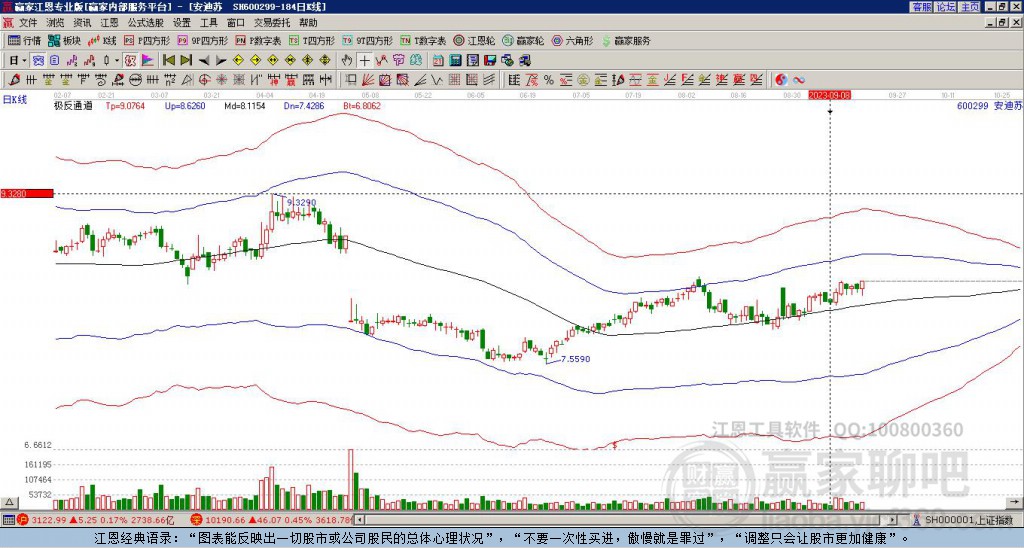
Task: Expand volume panel with triangle button
Action: tap(9, 502)
